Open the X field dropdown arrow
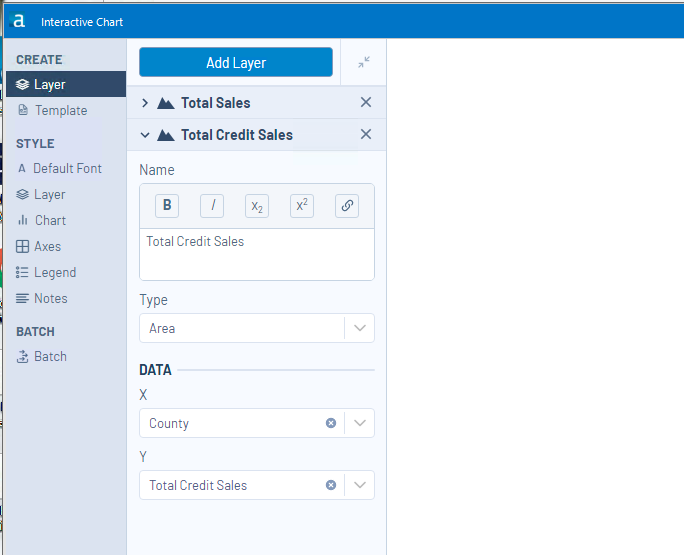This screenshot has height=555, width=684. coord(360,423)
